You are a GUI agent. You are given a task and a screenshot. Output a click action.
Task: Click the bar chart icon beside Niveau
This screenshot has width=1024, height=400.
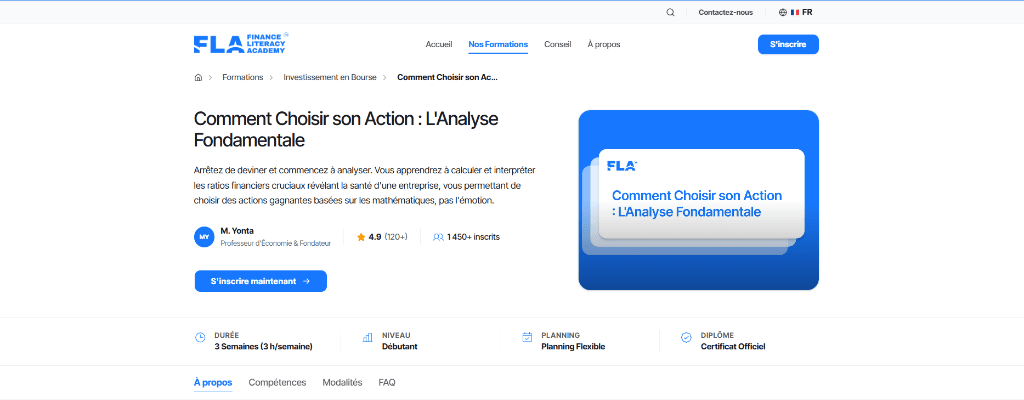367,338
